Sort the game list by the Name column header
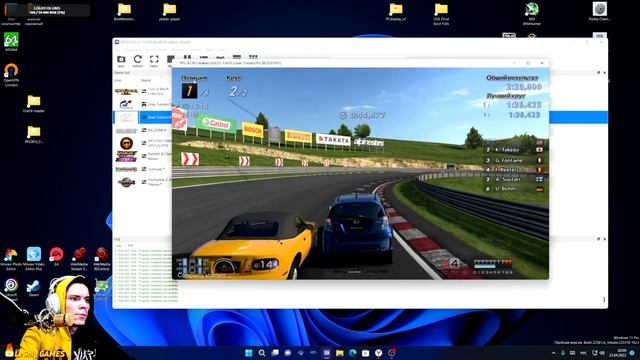This screenshot has height=360, width=640. 146,80
